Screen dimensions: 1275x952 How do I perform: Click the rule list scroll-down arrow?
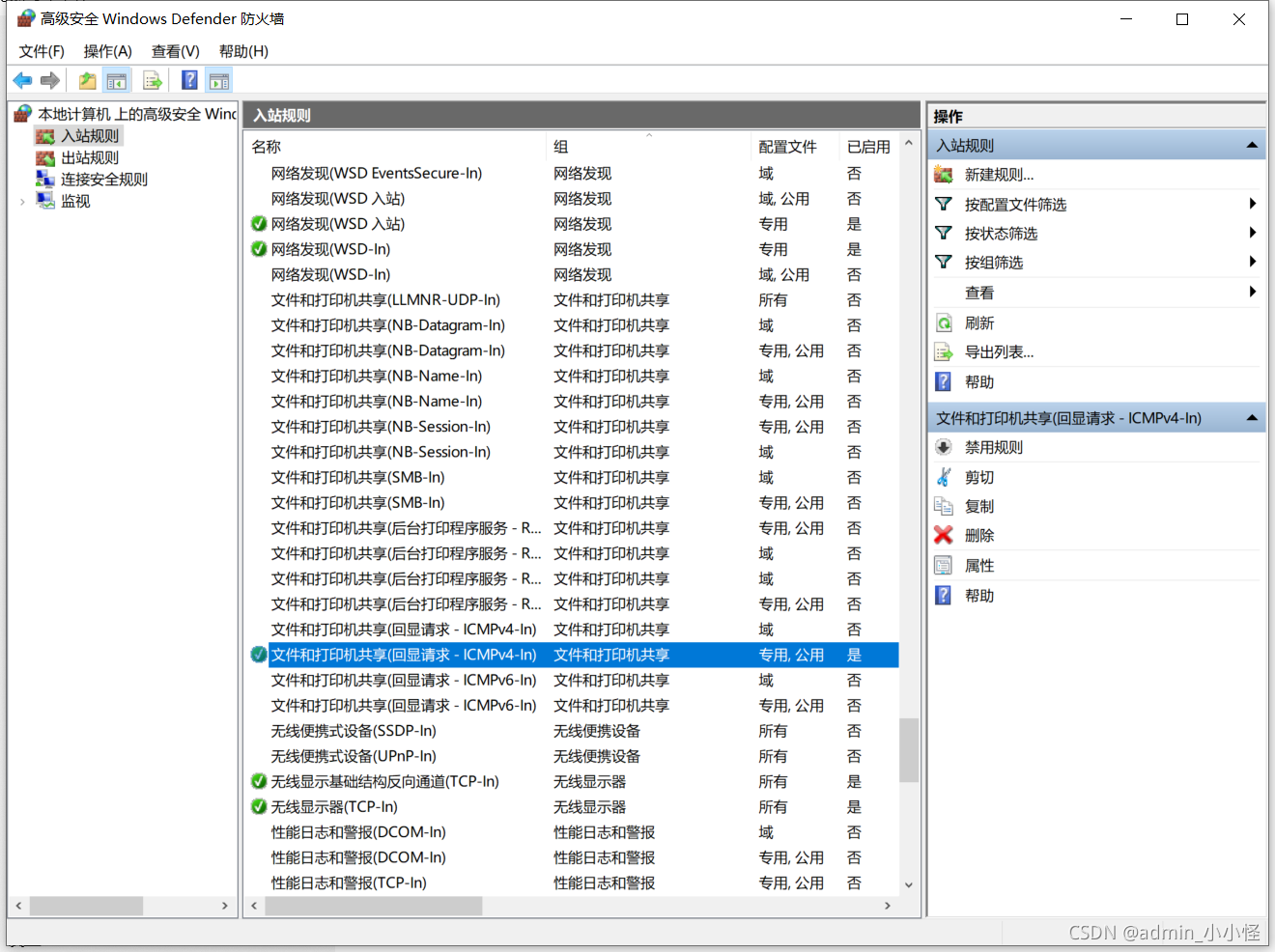908,884
